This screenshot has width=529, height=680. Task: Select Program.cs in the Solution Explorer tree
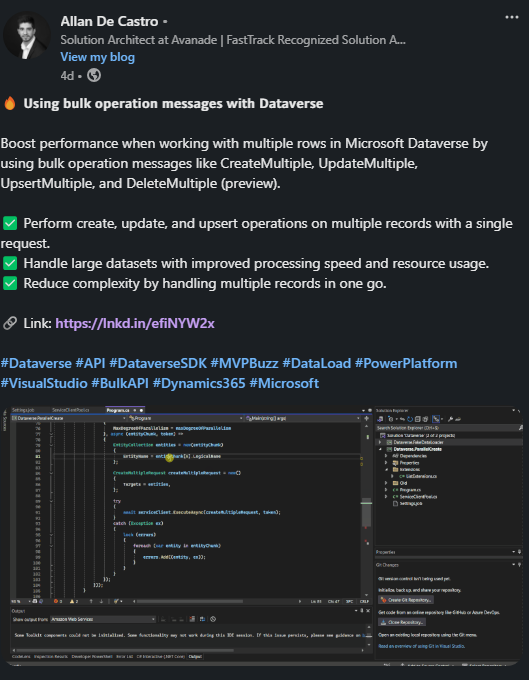pyautogui.click(x=407, y=490)
